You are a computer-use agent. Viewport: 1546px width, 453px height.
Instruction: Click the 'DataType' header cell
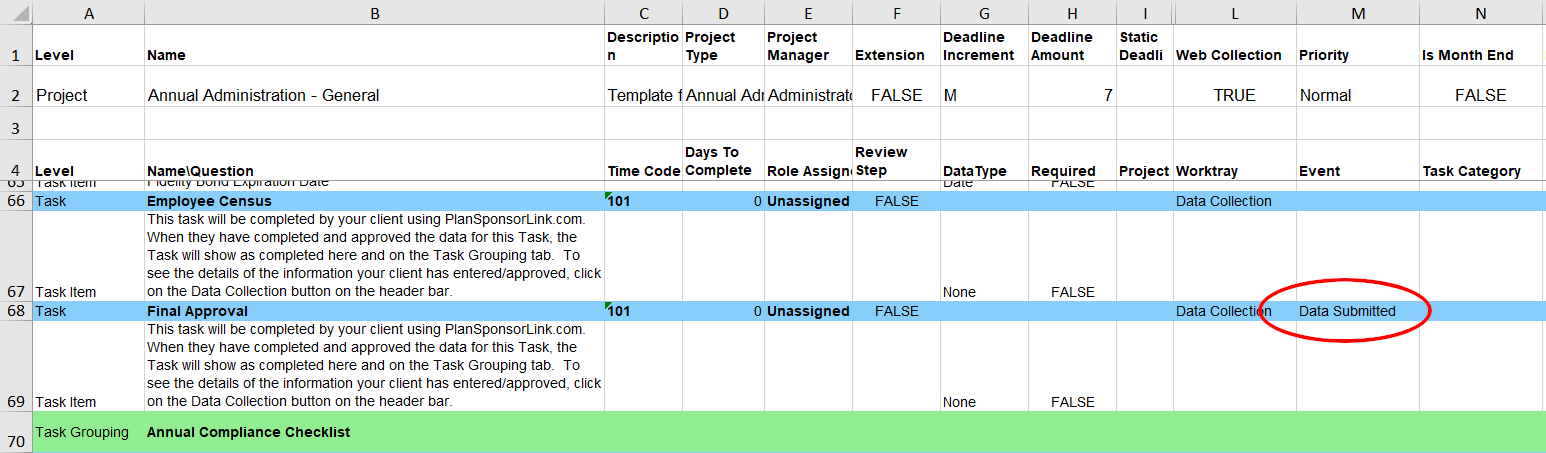click(984, 162)
